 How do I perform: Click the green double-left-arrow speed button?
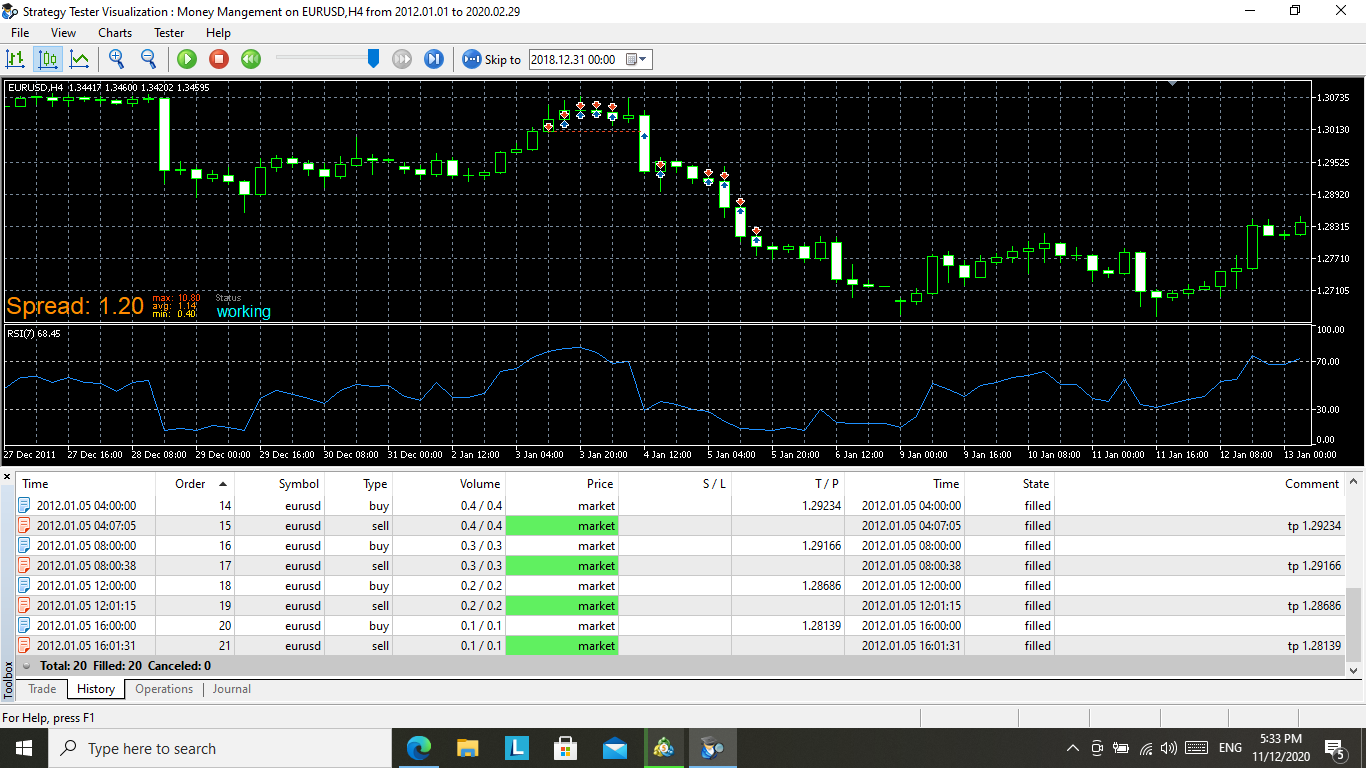[251, 59]
